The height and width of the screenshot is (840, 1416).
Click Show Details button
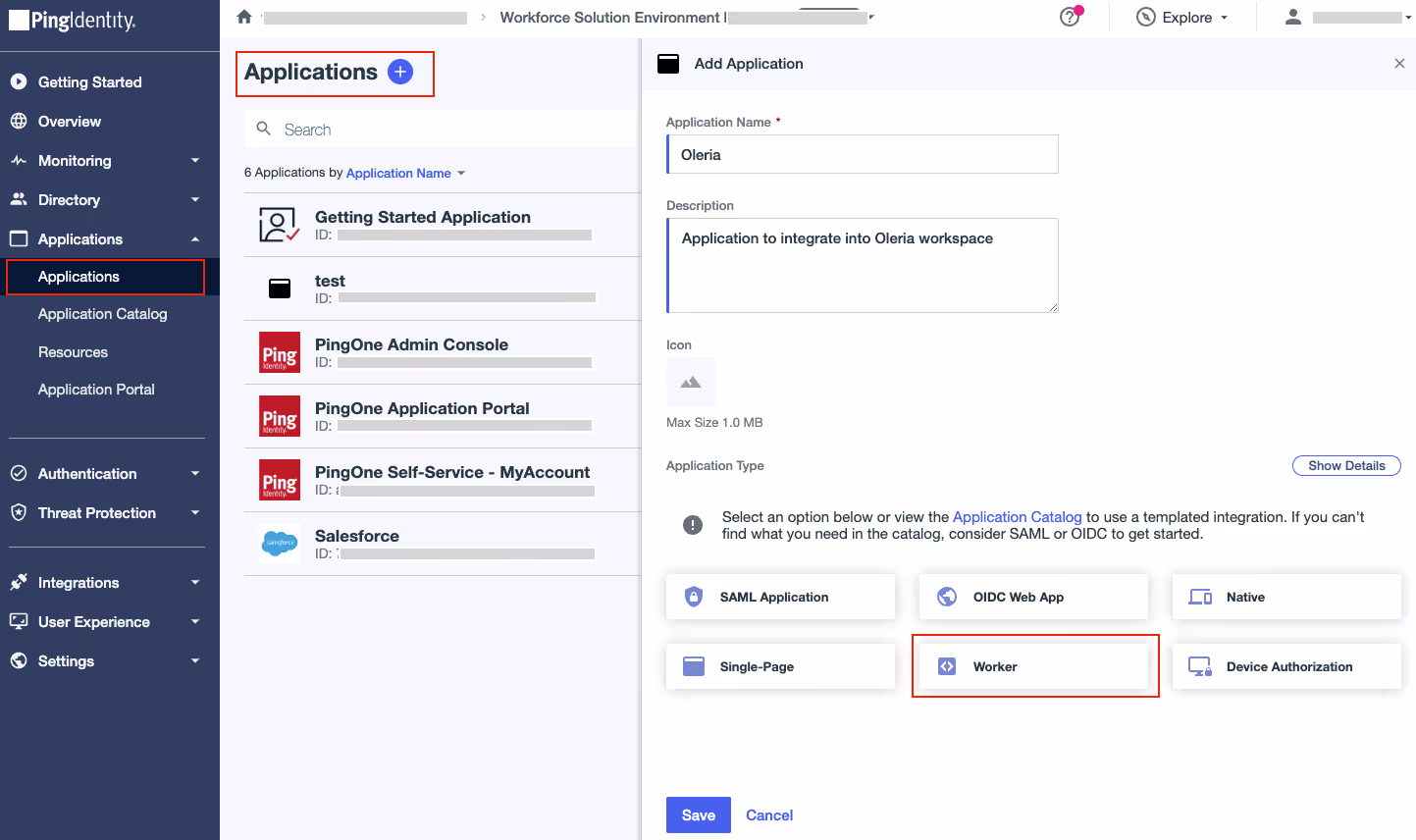point(1346,465)
